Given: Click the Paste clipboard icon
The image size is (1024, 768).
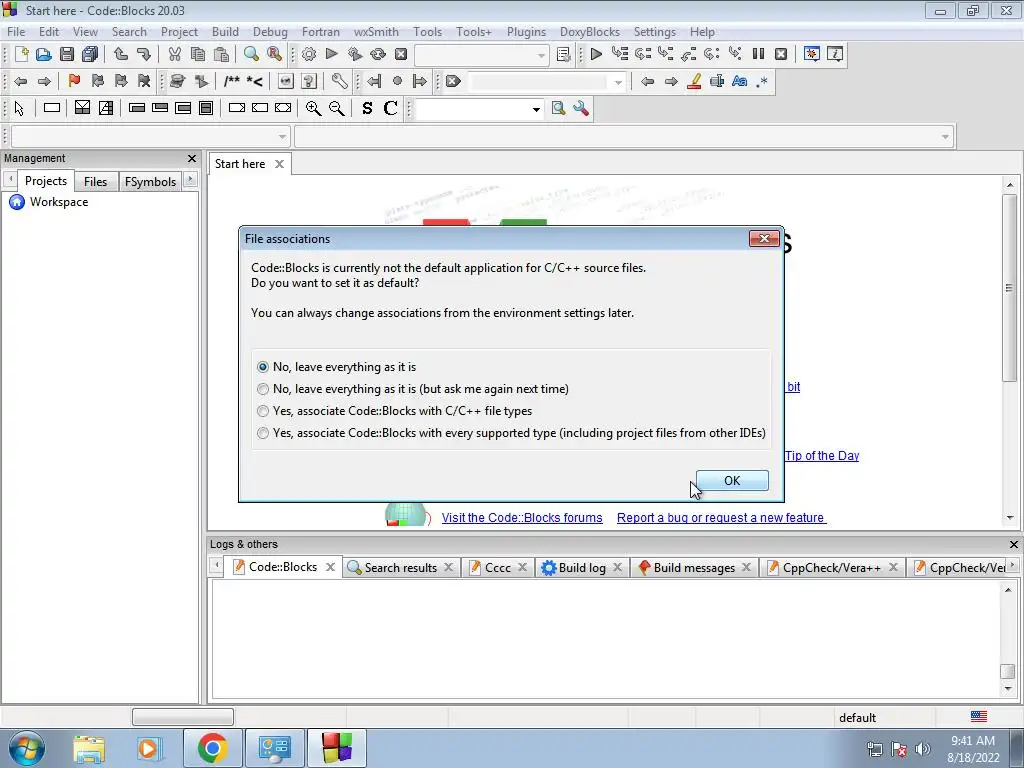Looking at the screenshot, I should click(221, 54).
